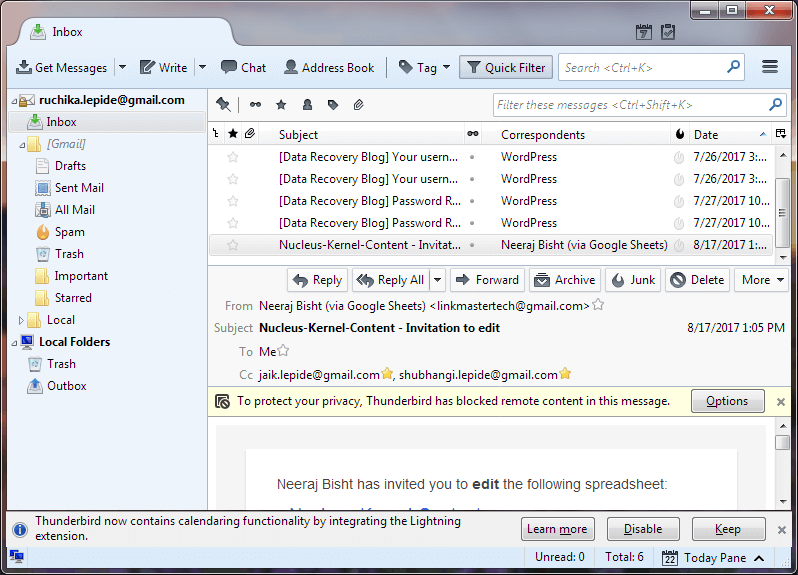Open the More actions dropdown
Image resolution: width=798 pixels, height=575 pixels.
762,280
